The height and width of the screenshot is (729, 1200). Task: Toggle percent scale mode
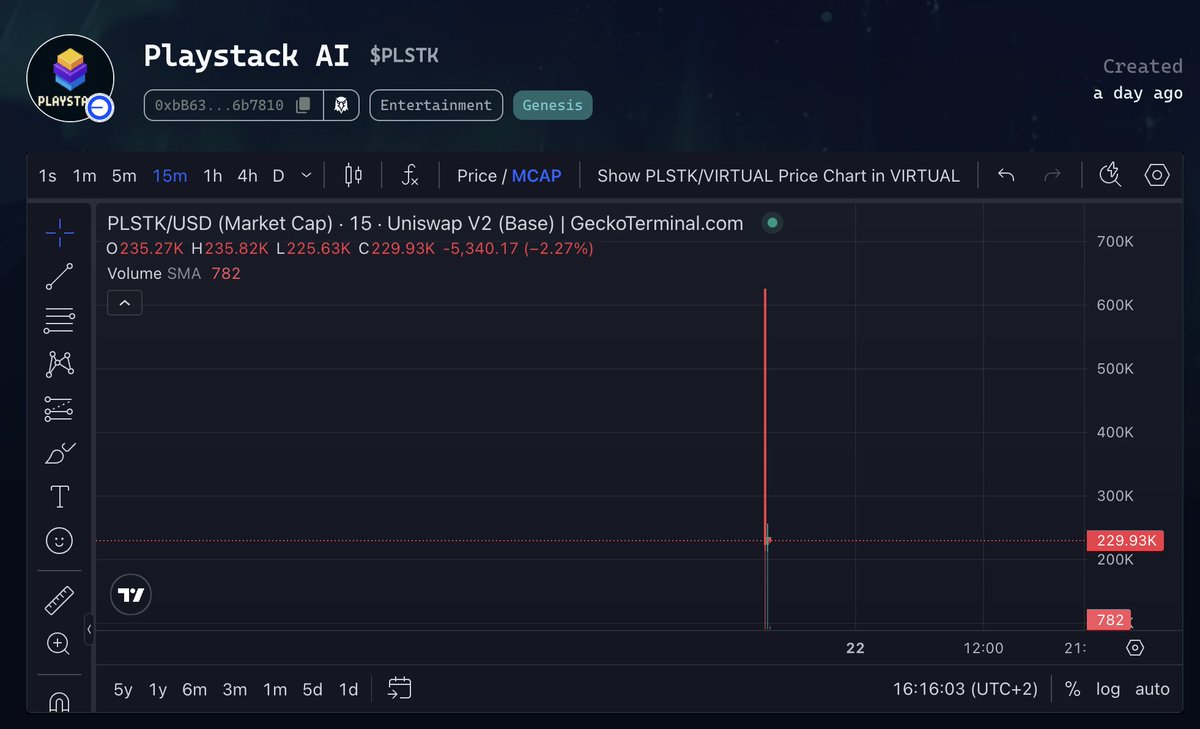1072,688
